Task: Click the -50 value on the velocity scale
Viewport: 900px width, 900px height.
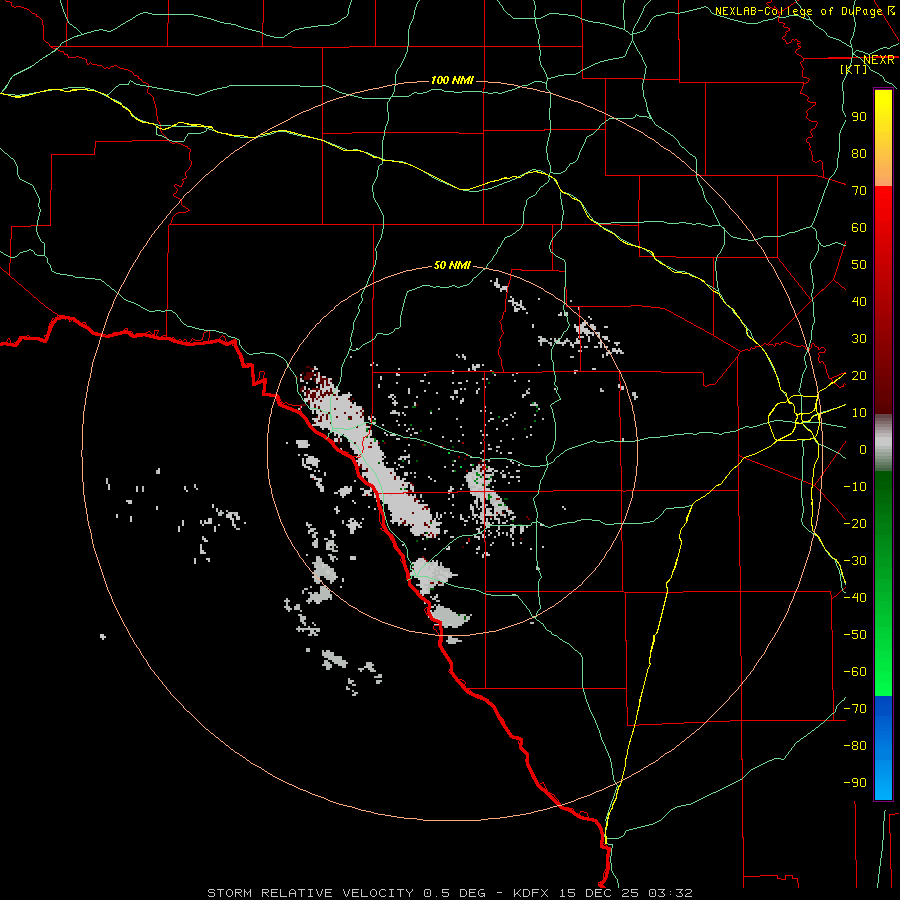Action: click(855, 635)
